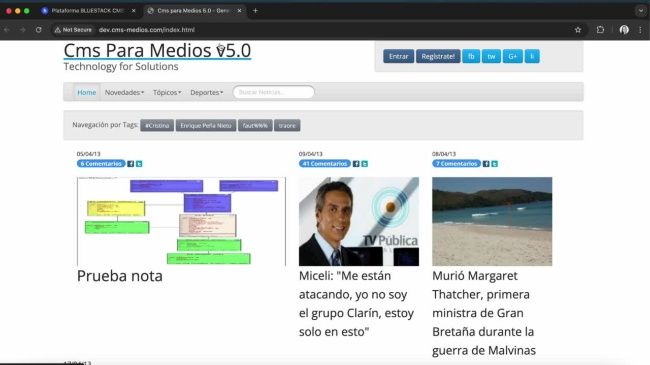Click the G+ social login button
650x365 pixels.
click(x=512, y=56)
